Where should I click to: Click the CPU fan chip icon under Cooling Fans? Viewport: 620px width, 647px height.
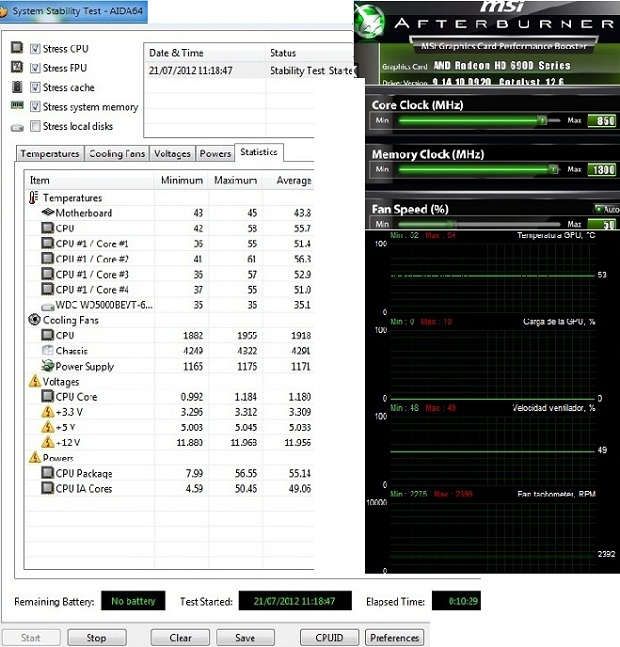click(x=48, y=335)
